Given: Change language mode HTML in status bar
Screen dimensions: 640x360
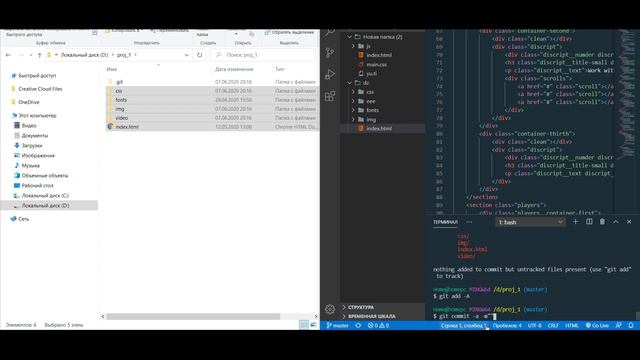Looking at the screenshot, I should 571,325.
